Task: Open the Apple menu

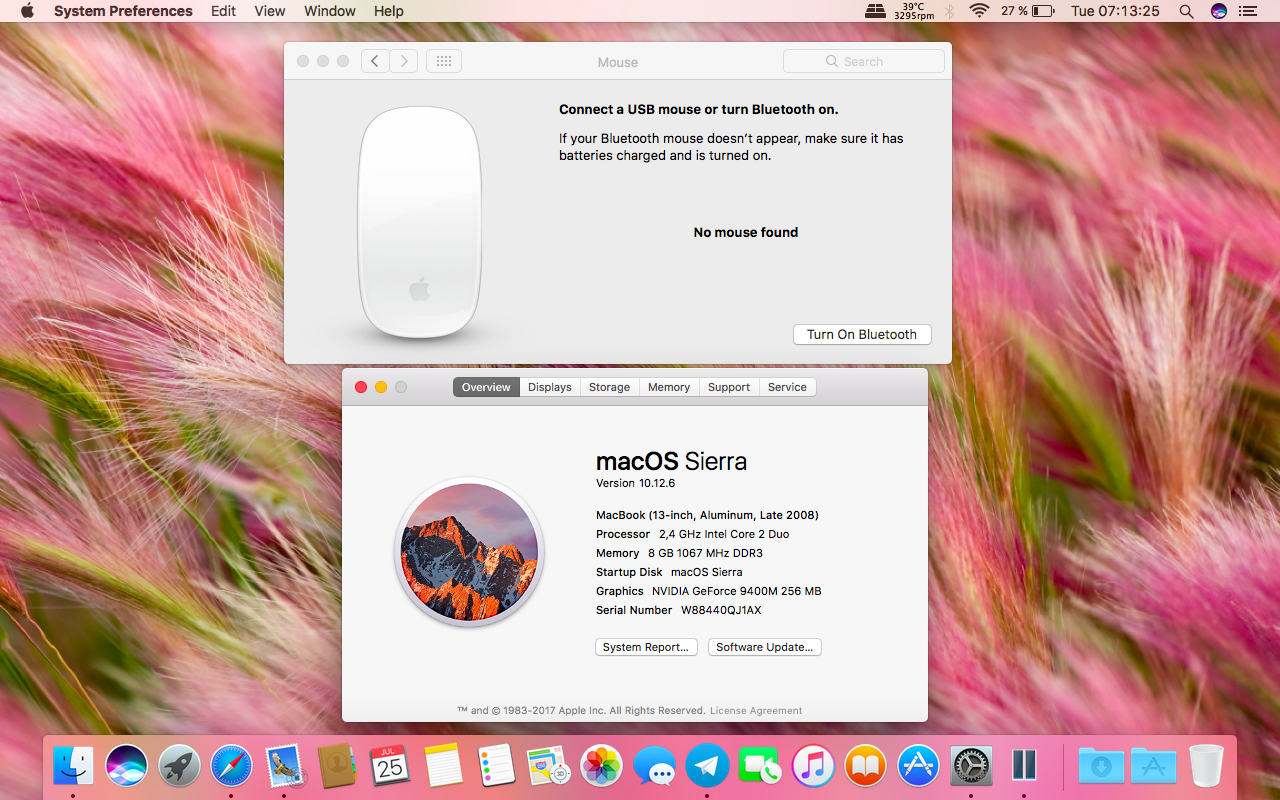Action: click(27, 11)
